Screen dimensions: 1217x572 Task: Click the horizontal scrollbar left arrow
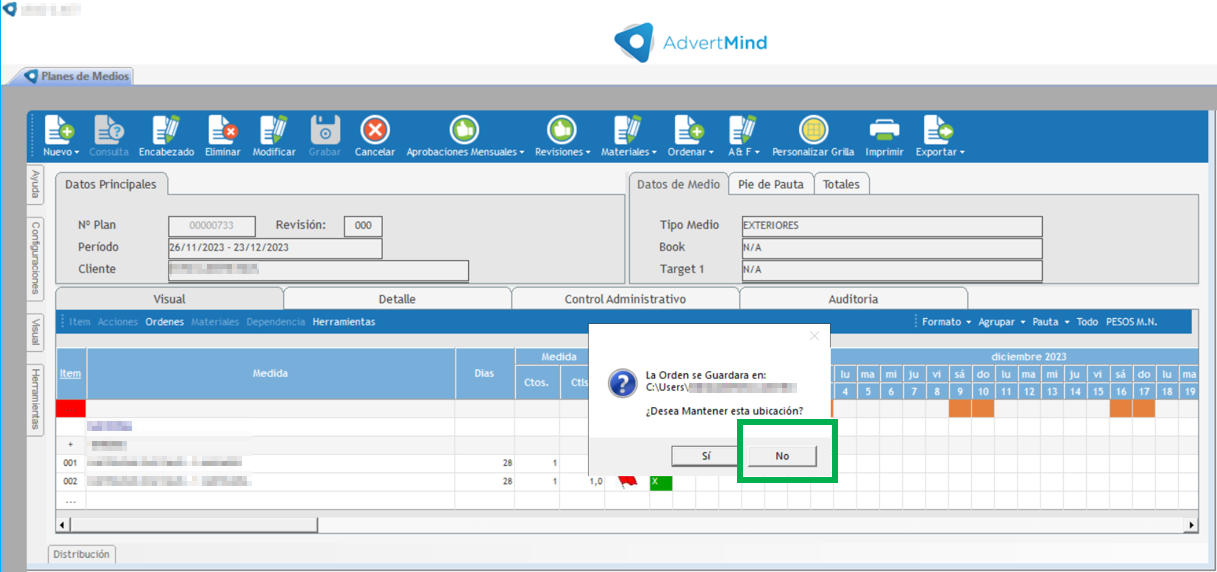[x=64, y=525]
